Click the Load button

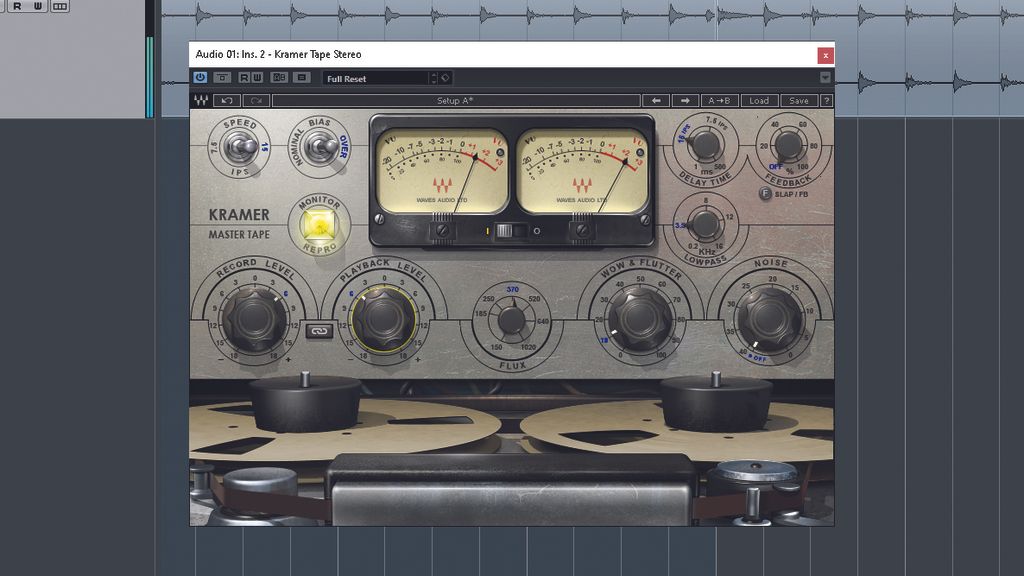762,100
